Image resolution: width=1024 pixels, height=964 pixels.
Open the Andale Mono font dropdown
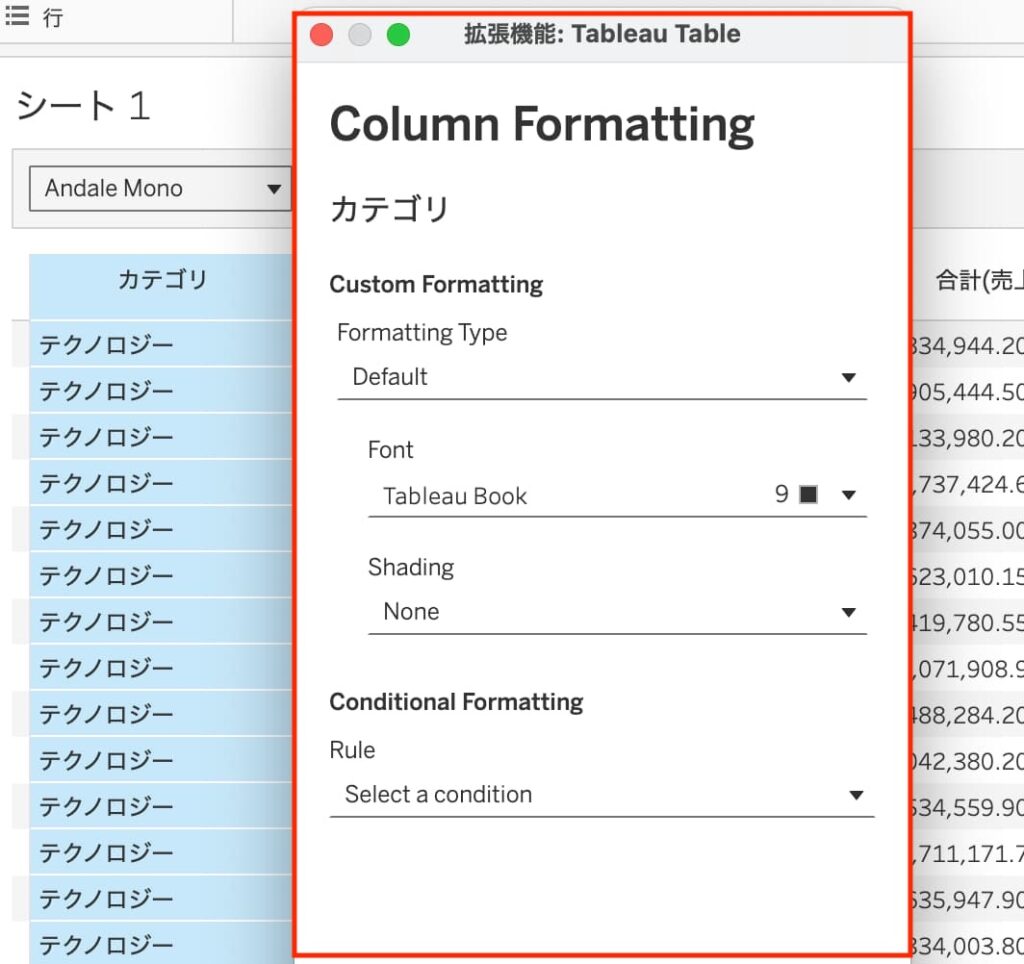(x=160, y=189)
